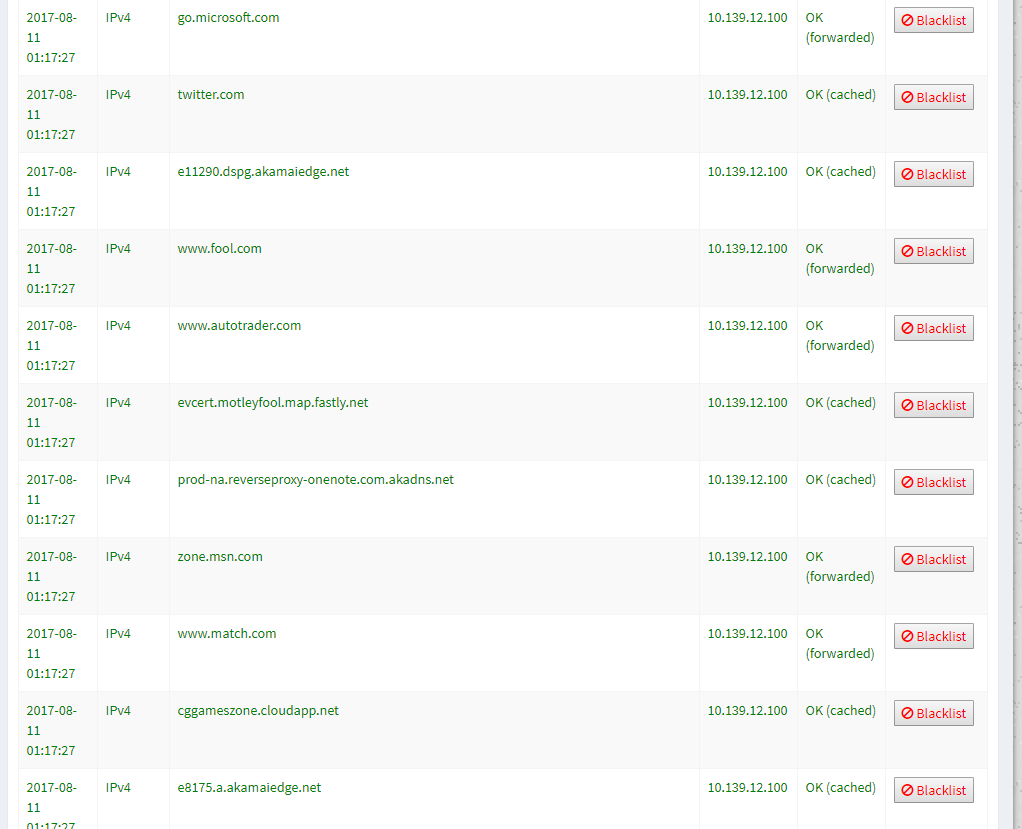Click Blacklist button for twitter.com
The image size is (1022, 829).
[x=933, y=97]
